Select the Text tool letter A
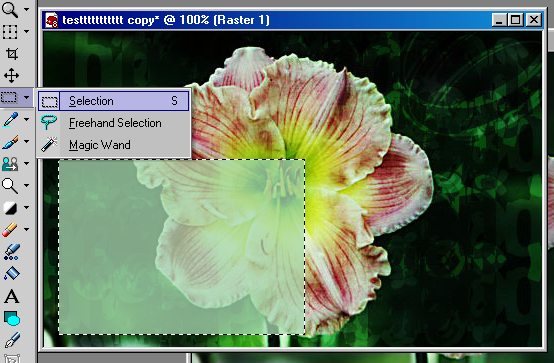Screen dimensions: 554x363 tap(12, 296)
